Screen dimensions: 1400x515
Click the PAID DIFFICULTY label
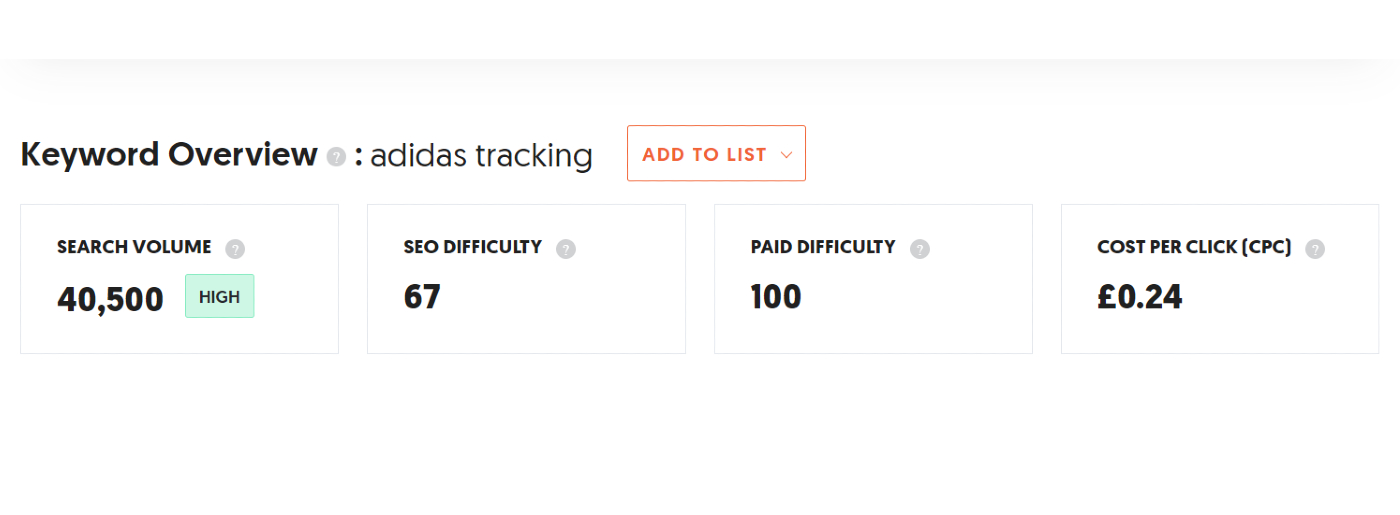pyautogui.click(x=823, y=247)
